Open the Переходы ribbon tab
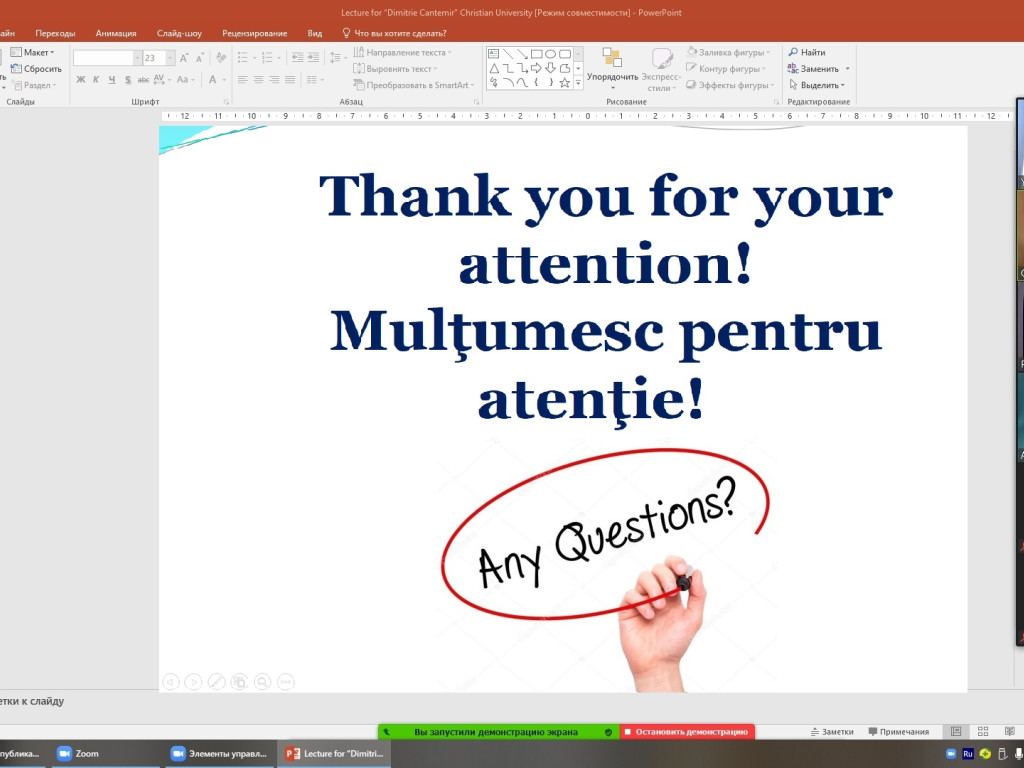This screenshot has height=768, width=1024. coord(56,33)
